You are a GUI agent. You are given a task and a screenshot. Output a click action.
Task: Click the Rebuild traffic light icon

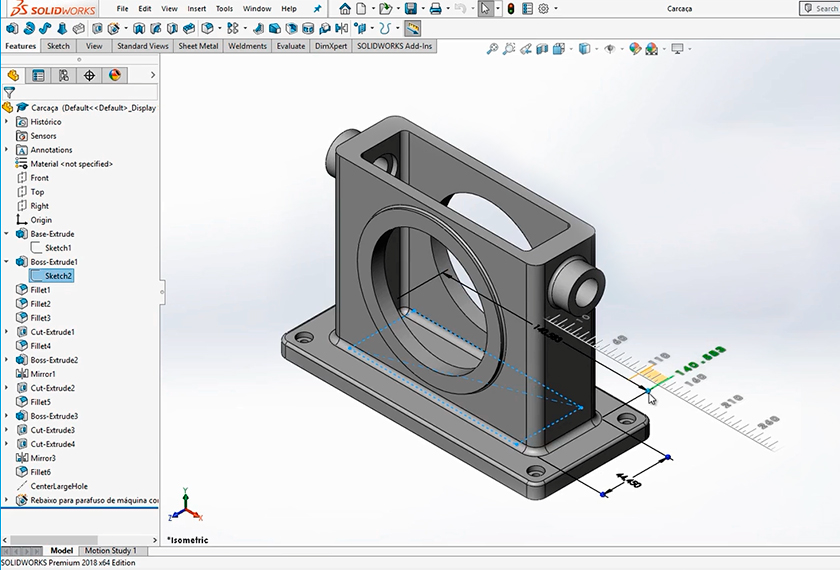coord(509,9)
